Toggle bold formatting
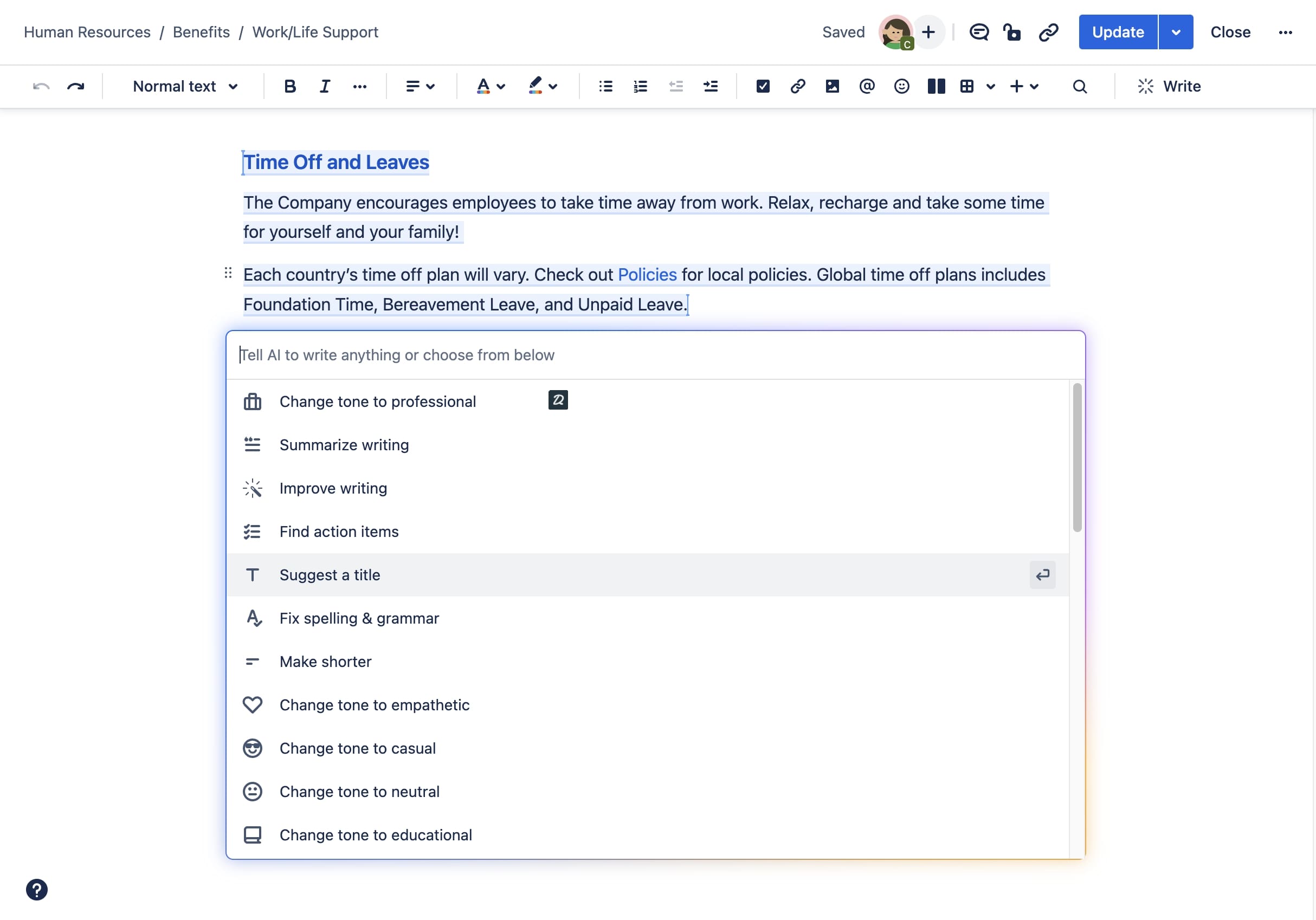Viewport: 1316px width, 920px height. 290,87
